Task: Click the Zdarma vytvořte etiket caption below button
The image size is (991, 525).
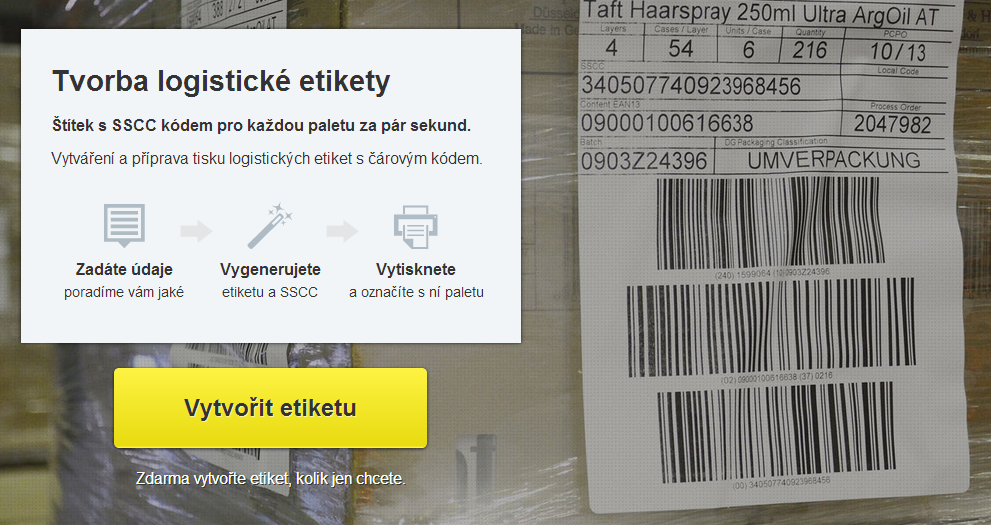Action: click(271, 479)
